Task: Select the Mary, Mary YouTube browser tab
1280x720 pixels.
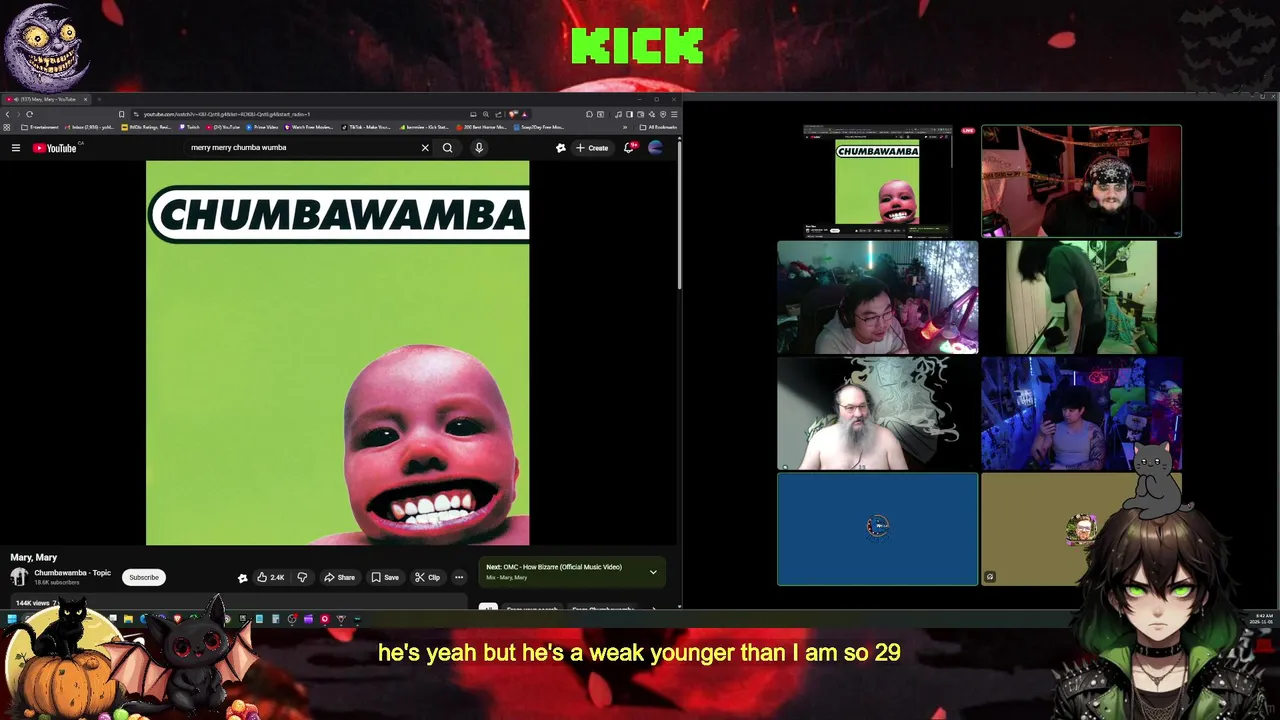Action: [45, 99]
